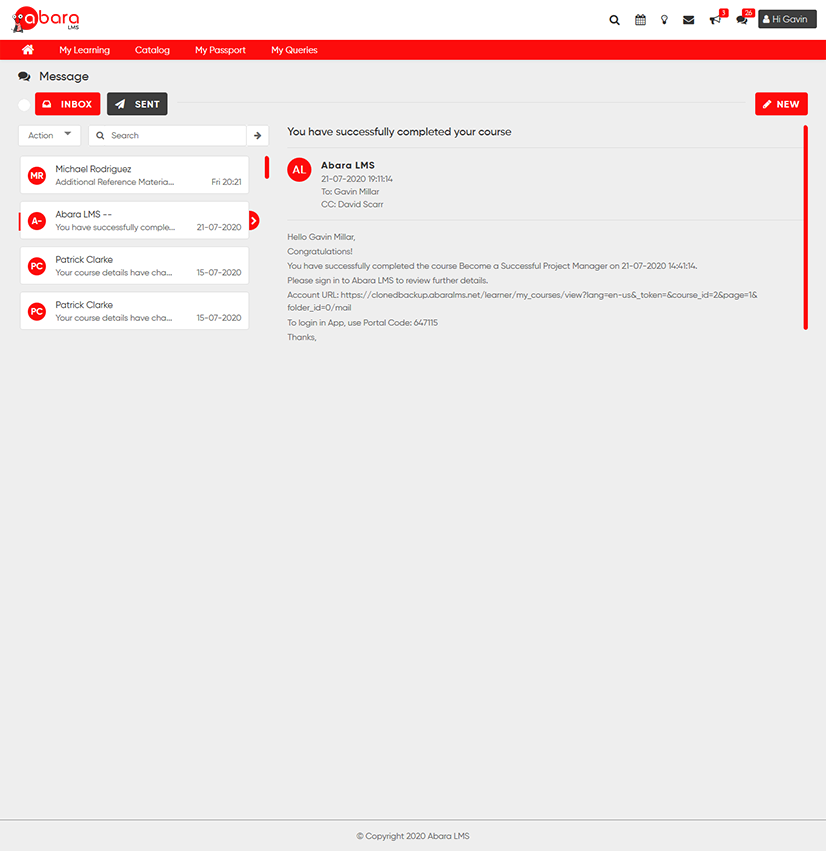Compose with the New button

tap(781, 104)
